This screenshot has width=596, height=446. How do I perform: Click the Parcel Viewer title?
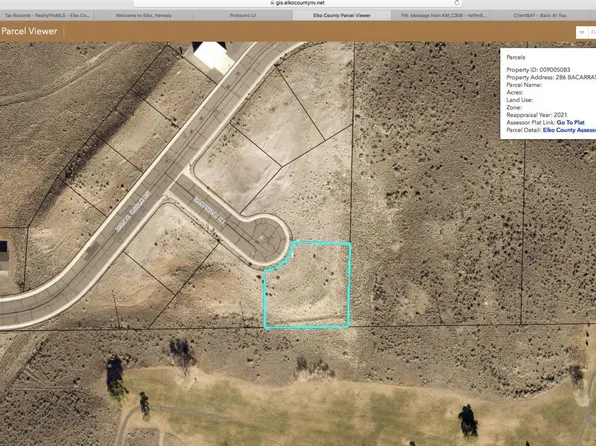click(x=29, y=31)
